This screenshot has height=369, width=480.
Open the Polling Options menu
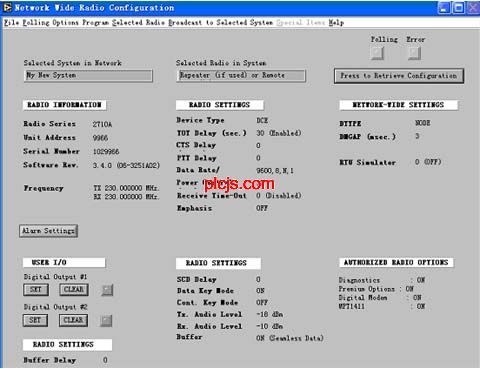point(50,23)
